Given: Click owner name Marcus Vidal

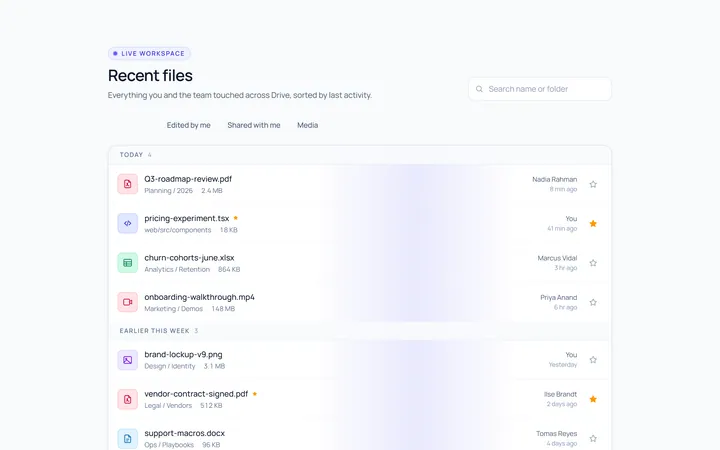Looking at the screenshot, I should (x=557, y=258).
